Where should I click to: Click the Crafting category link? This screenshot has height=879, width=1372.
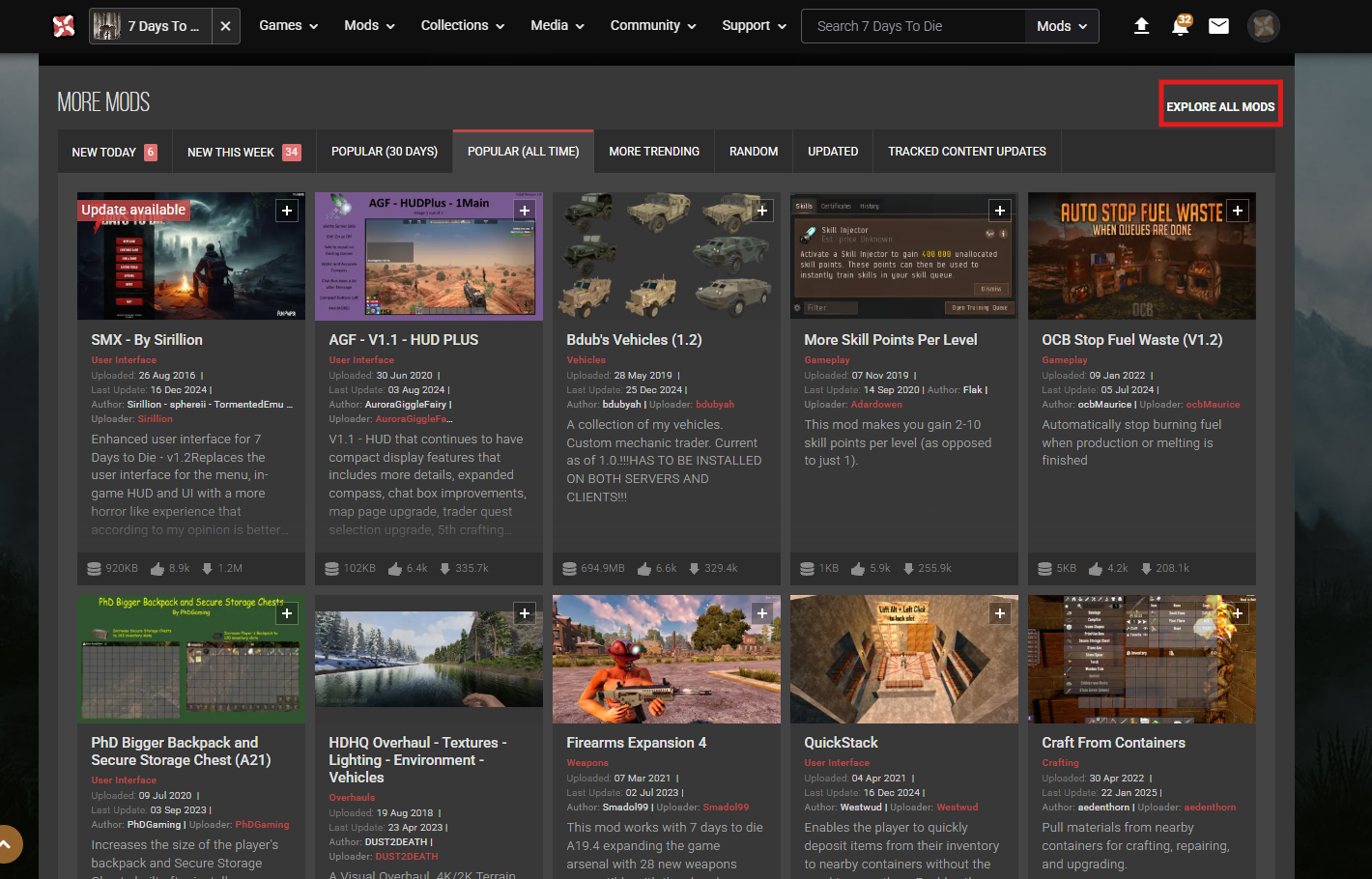point(1060,763)
